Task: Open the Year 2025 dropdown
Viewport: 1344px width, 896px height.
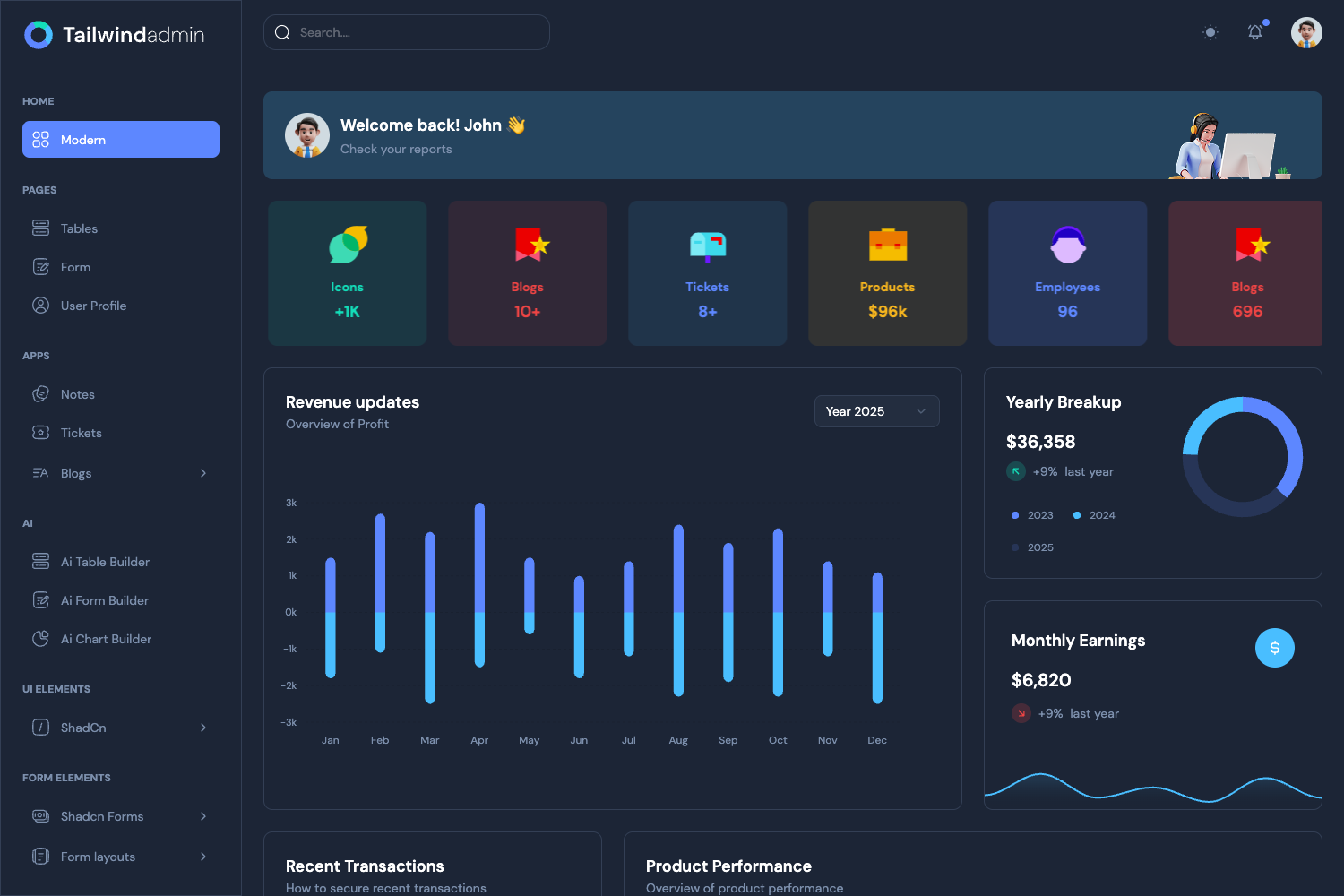Action: pyautogui.click(x=877, y=411)
